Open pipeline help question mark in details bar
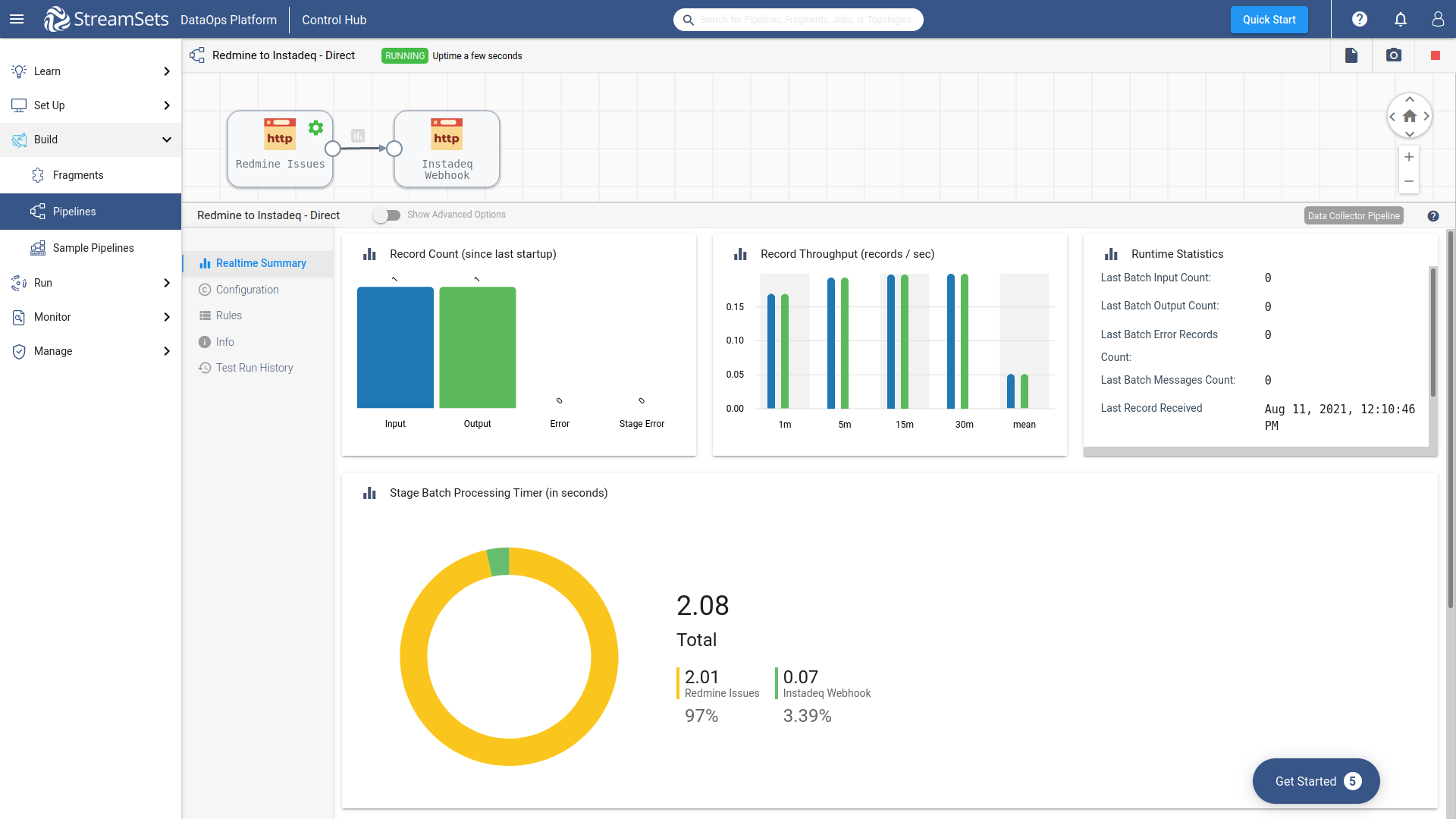The height and width of the screenshot is (819, 1456). 1433,216
